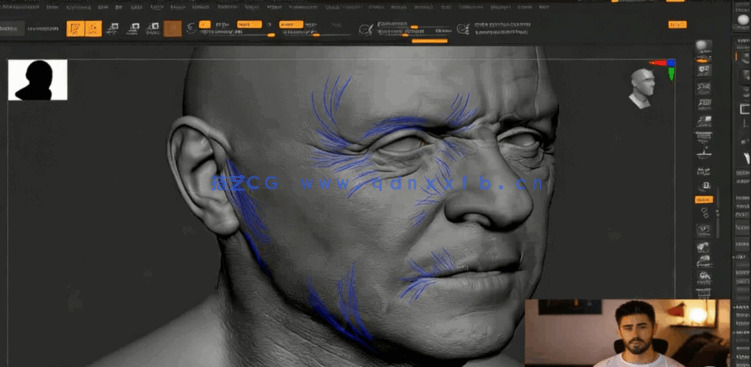The image size is (751, 367).
Task: Click the red-blue-green axis orientation gizmo
Action: tap(664, 69)
